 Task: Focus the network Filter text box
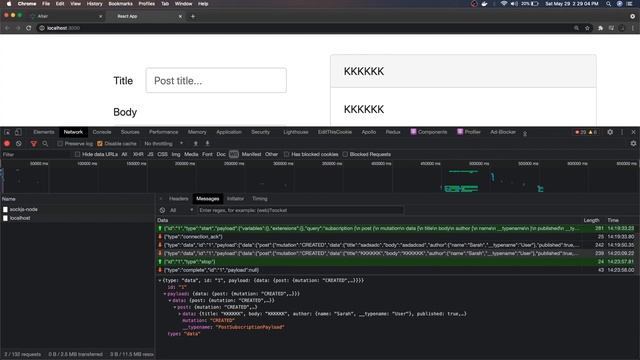coord(36,154)
